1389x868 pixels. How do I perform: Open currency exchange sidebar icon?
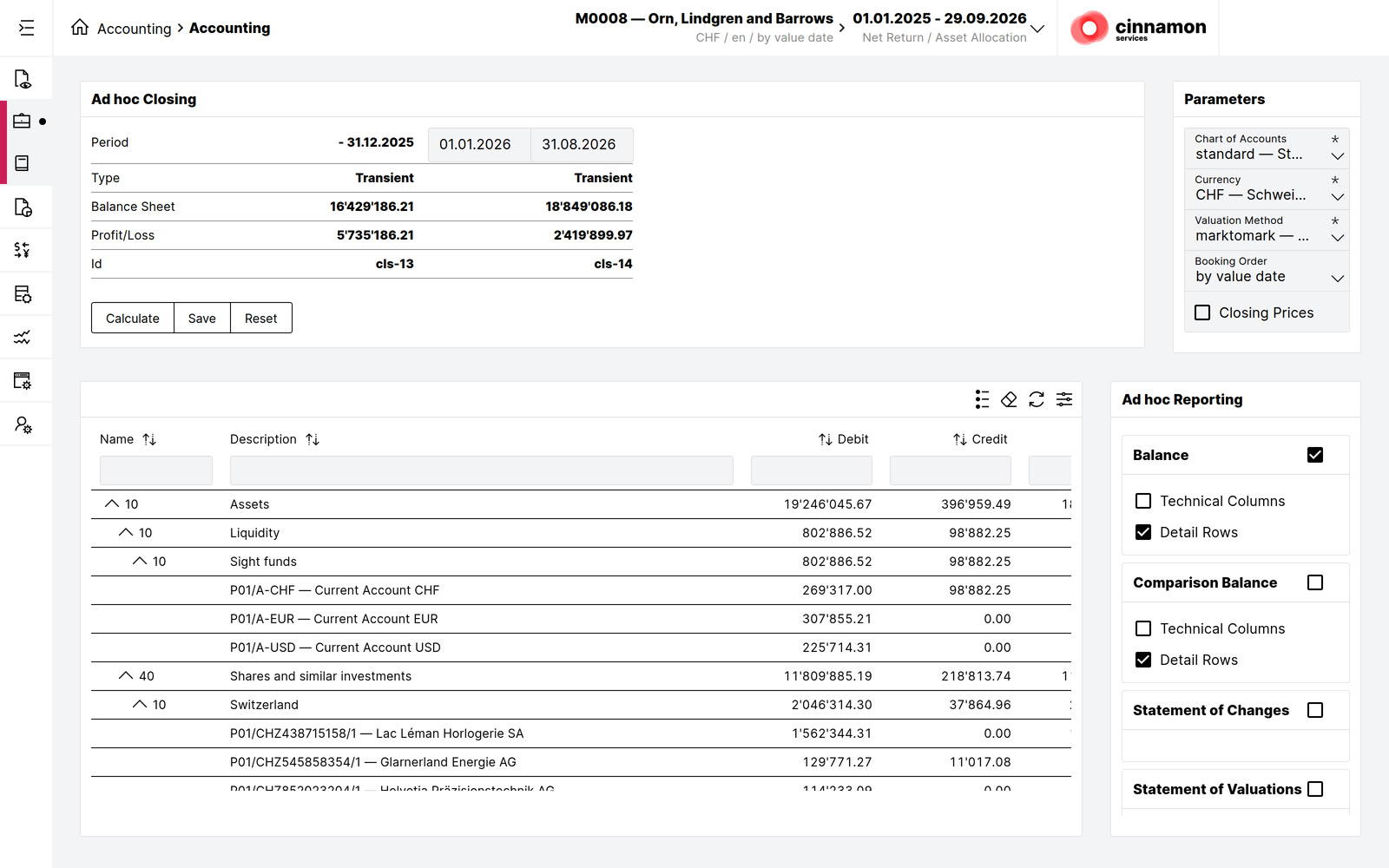23,250
